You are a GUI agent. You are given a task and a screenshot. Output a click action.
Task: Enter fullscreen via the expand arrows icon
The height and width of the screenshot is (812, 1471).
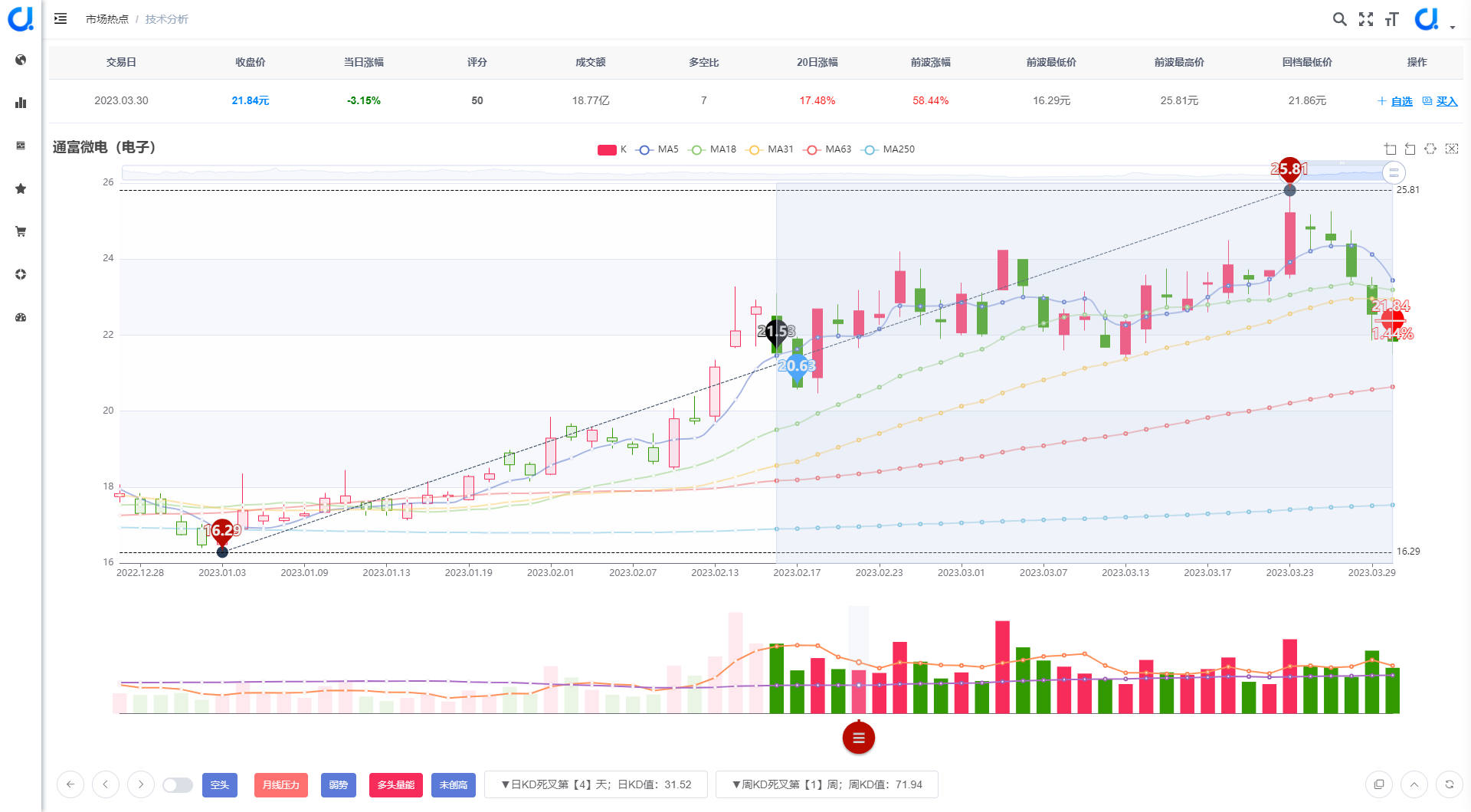point(1366,19)
